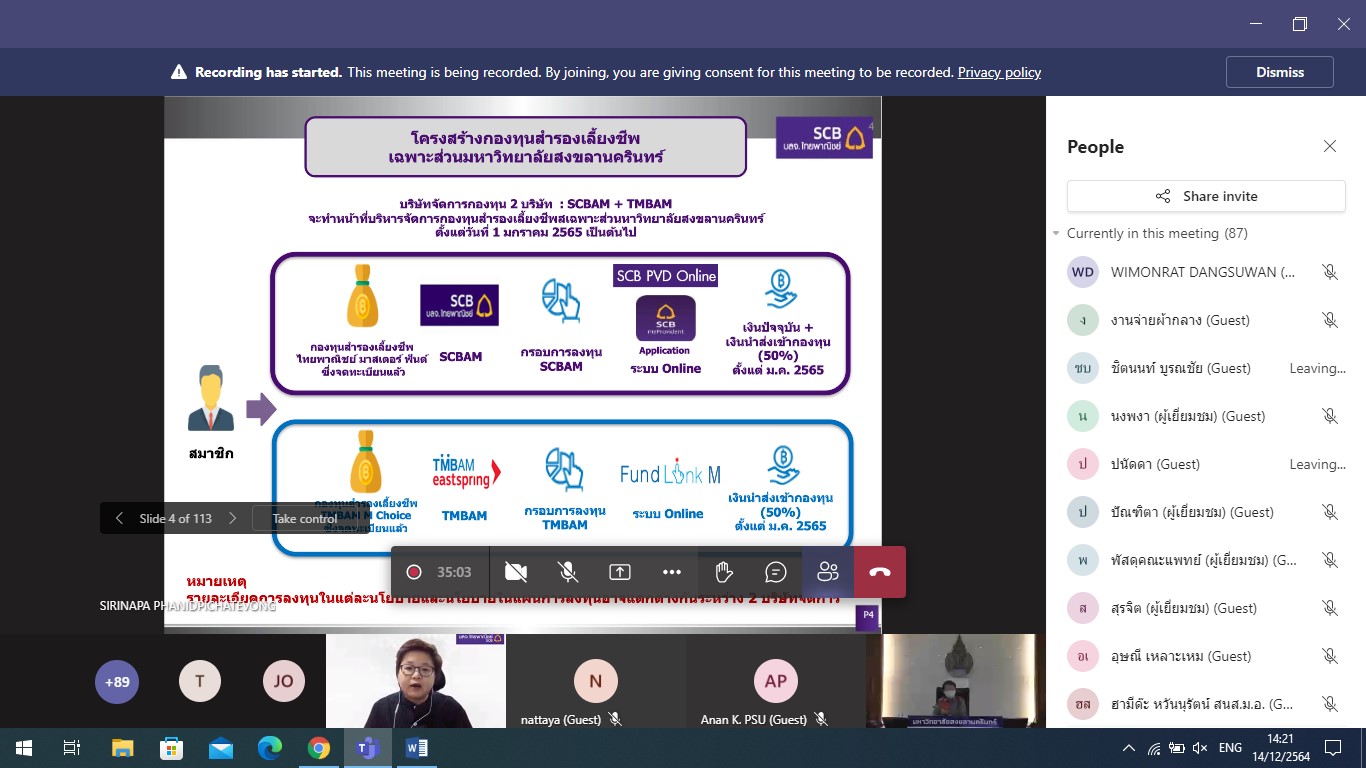Launch Microsoft Edge from the taskbar
Viewport: 1366px width, 768px height.
(x=270, y=748)
